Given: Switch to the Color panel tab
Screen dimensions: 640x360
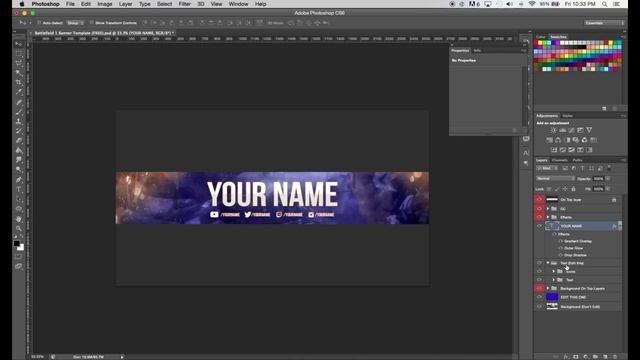Looking at the screenshot, I should click(x=540, y=37).
